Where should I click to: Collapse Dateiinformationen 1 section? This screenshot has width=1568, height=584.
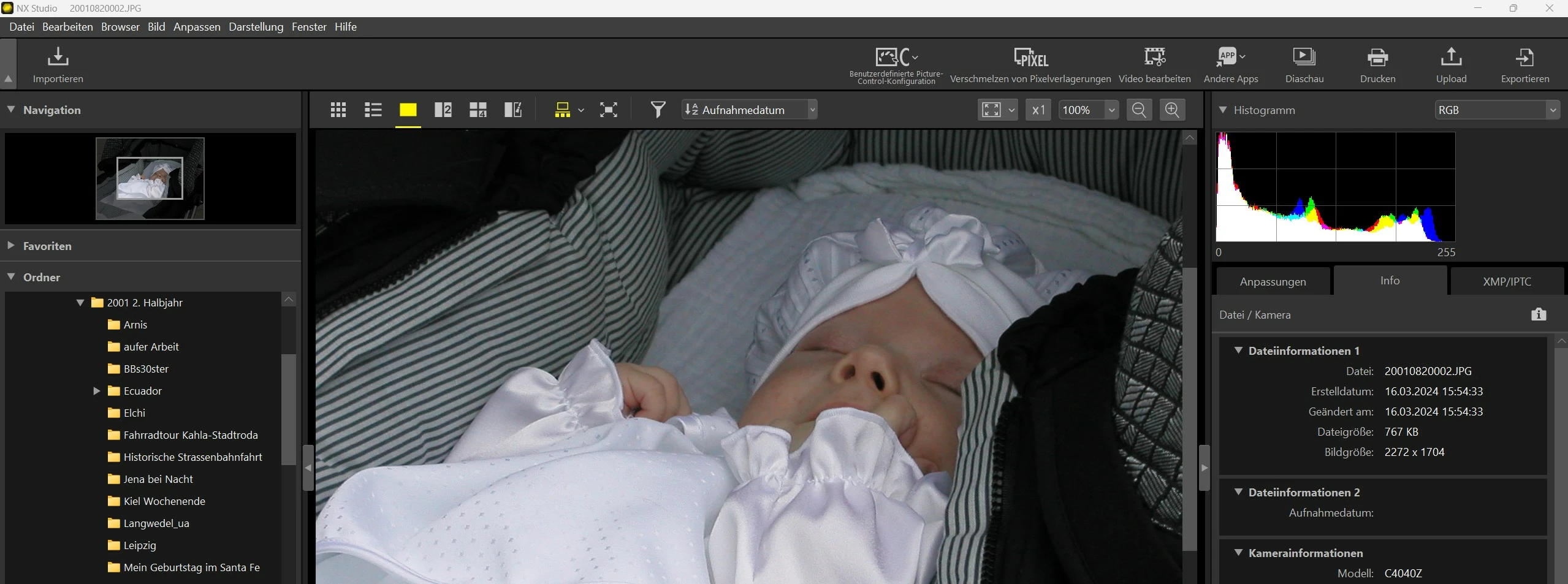1238,350
